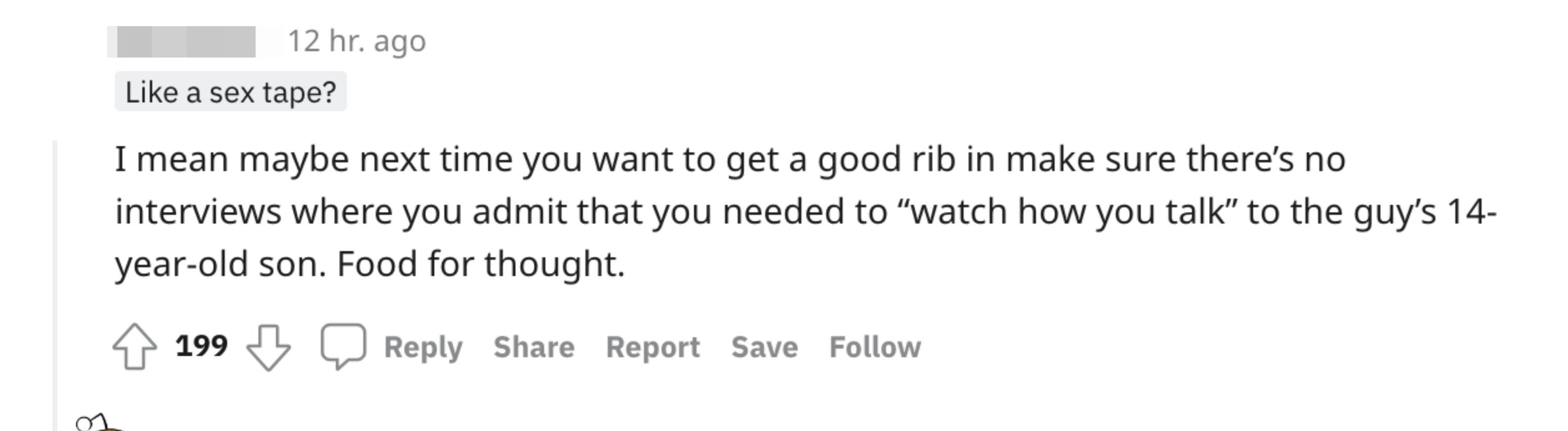
Task: Click the word "interviews" in the comment
Action: click(199, 212)
